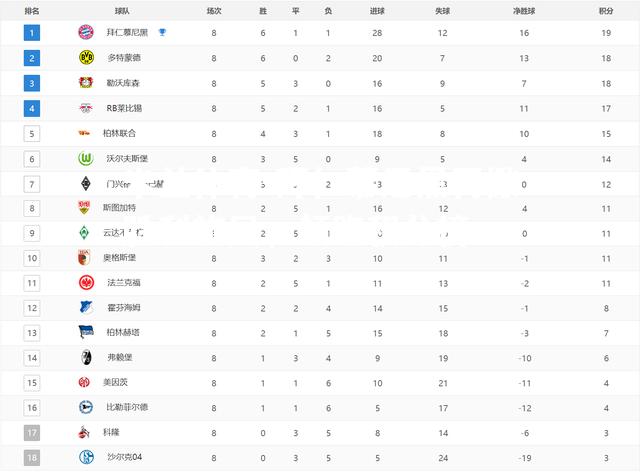
Task: Click the 进球 column header
Action: 377,11
